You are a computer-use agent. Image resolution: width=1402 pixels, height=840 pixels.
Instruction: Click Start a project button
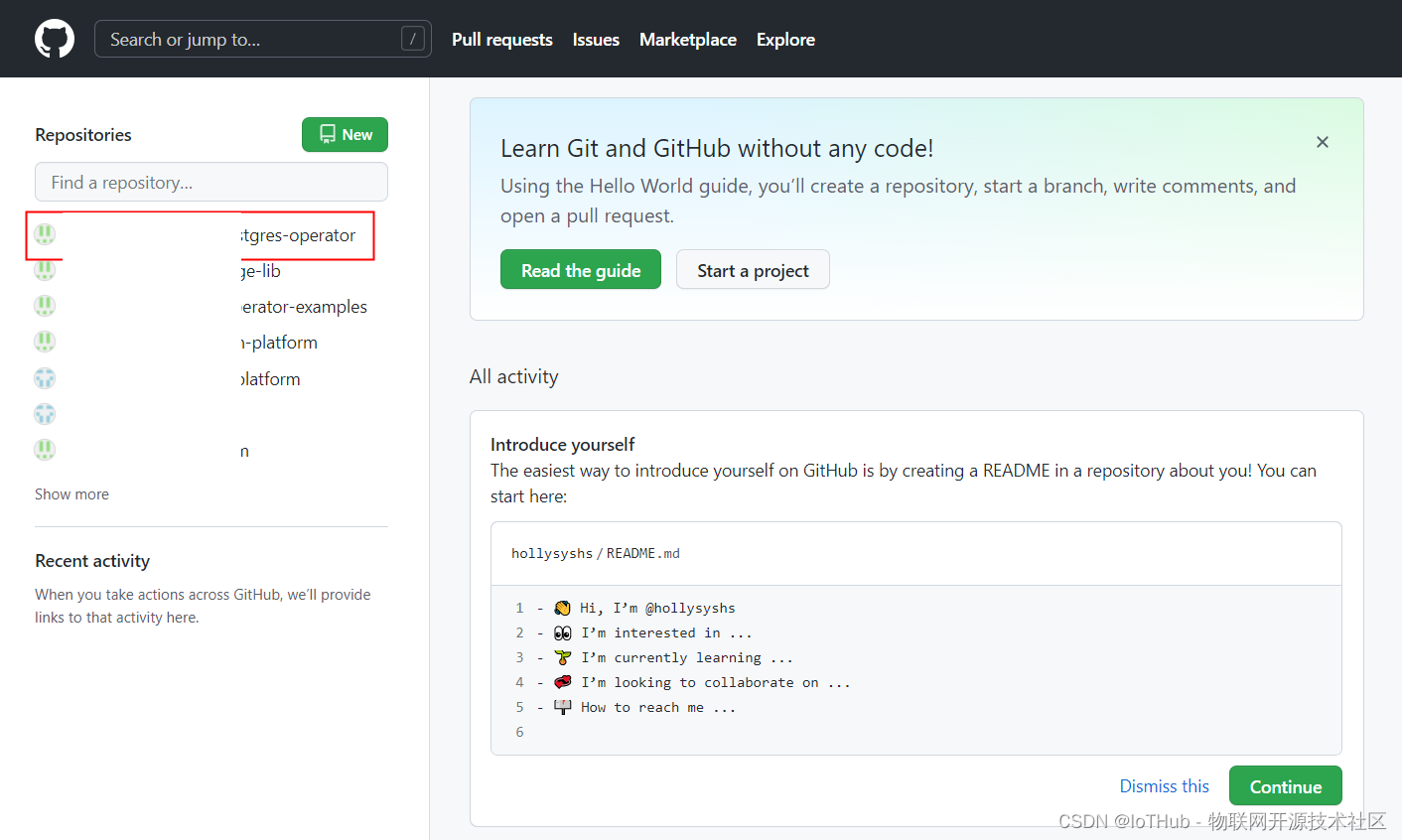pos(753,270)
